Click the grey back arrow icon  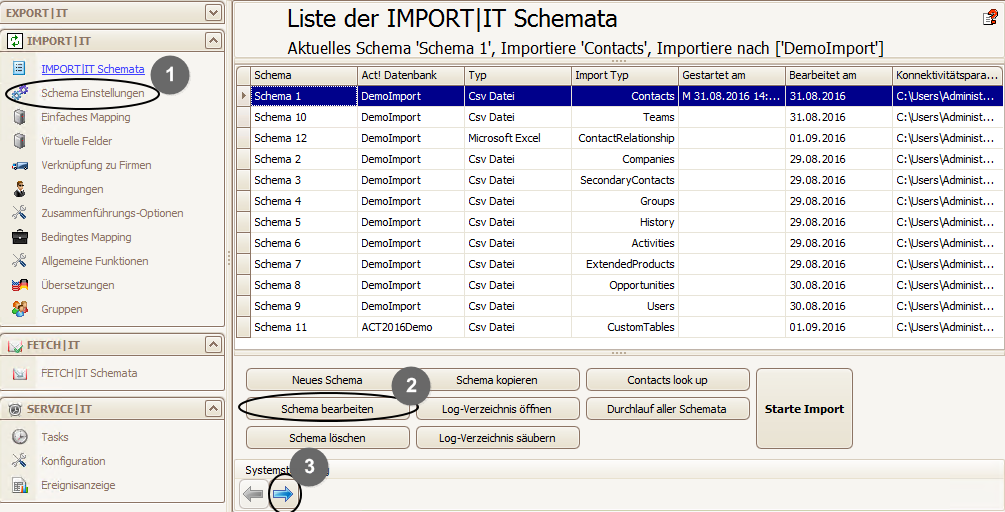pos(254,494)
